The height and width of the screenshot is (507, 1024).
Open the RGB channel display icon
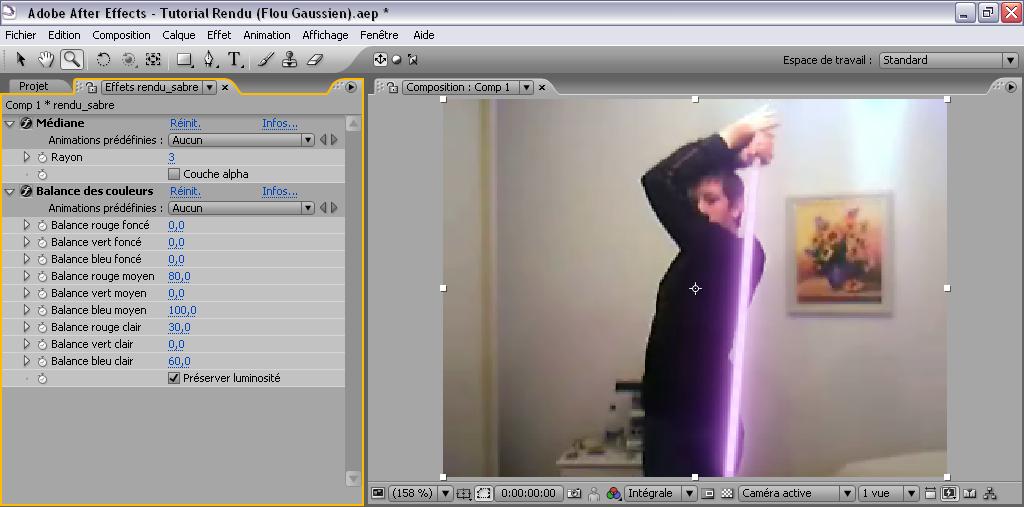[x=613, y=493]
